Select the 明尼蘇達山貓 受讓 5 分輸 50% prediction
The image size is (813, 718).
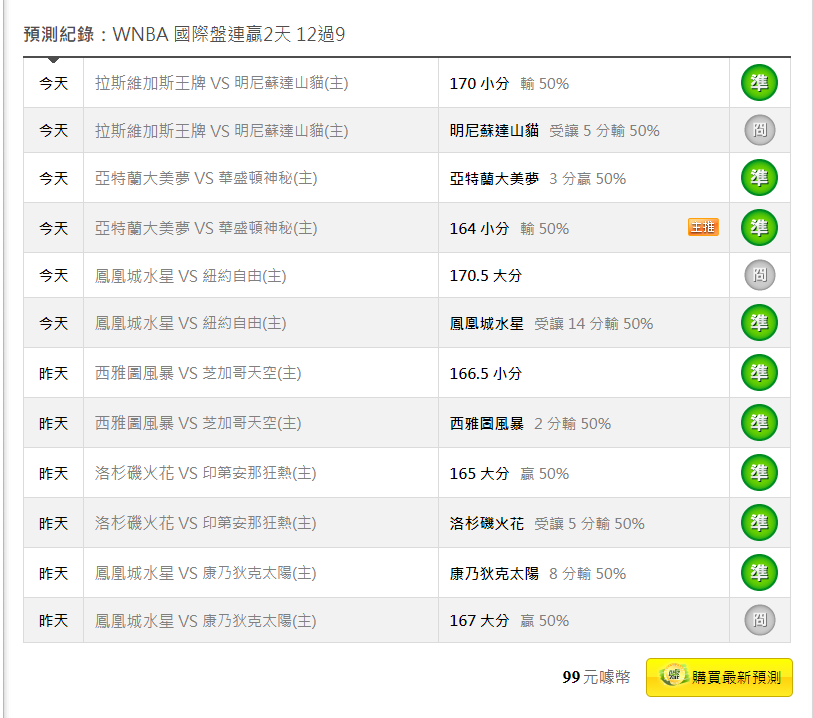pos(554,131)
